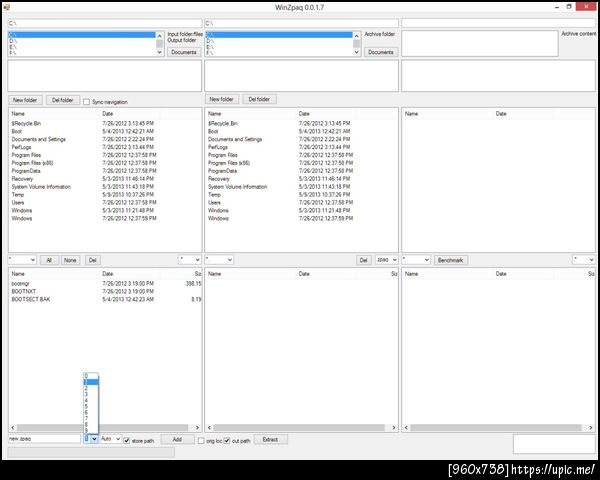Select D:\ in the input drive list
Viewport: 600px width, 480px height.
[x=82, y=41]
